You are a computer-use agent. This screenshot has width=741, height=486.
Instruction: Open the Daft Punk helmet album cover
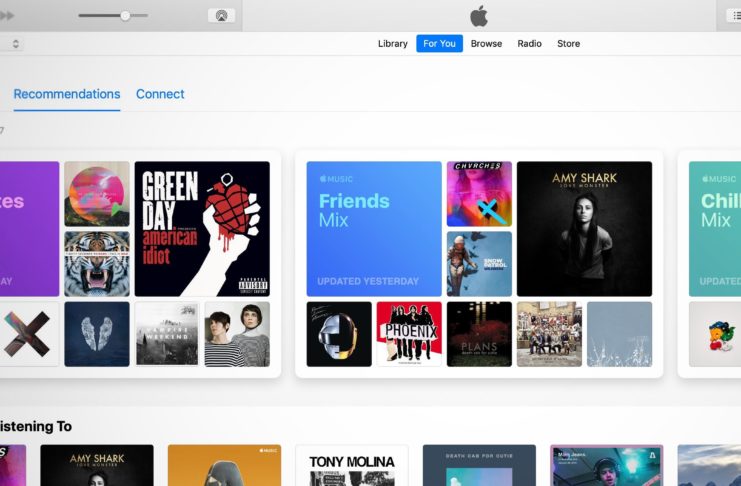click(339, 334)
